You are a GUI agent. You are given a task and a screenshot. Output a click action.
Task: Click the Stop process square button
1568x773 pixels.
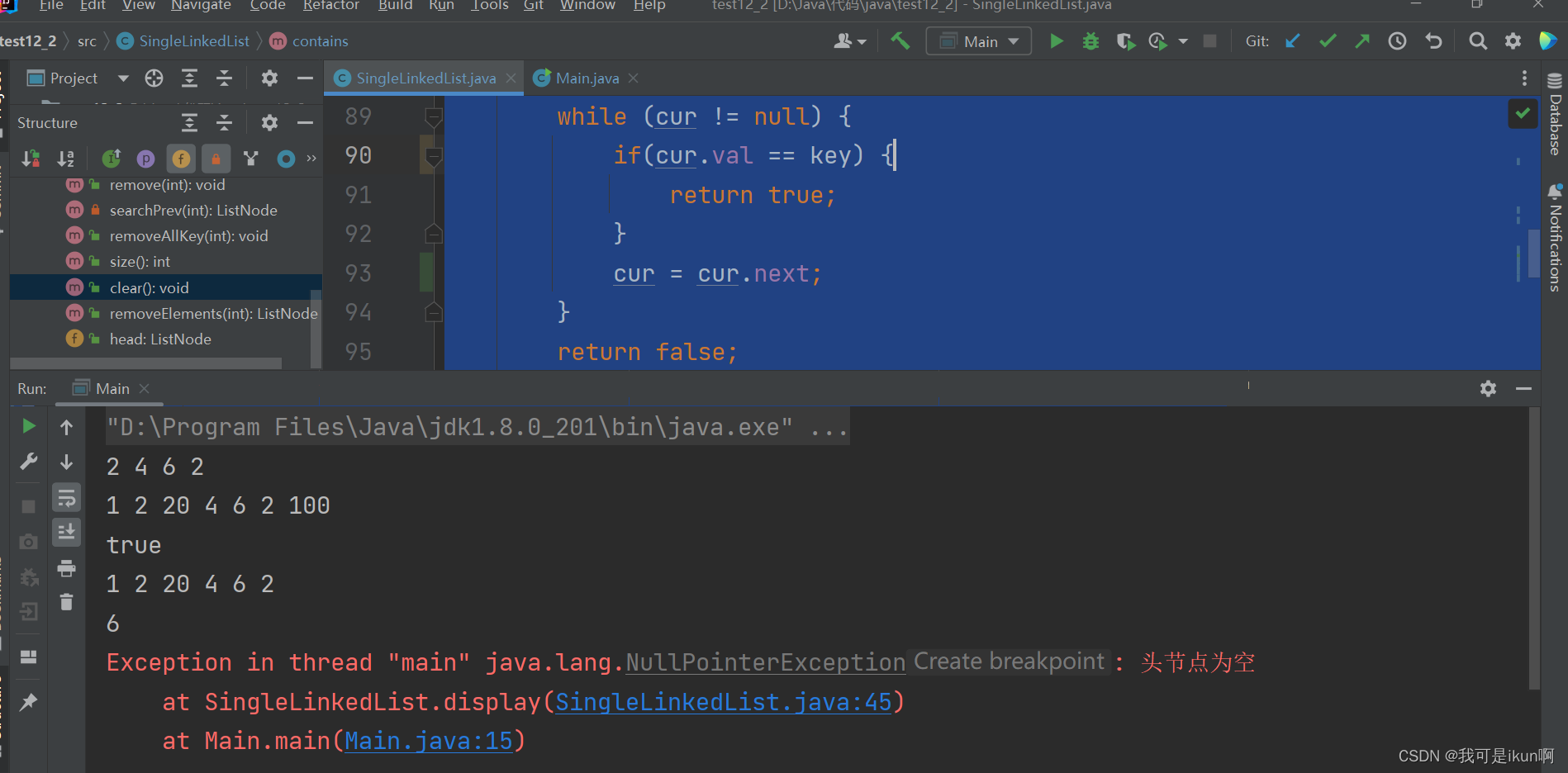point(1209,41)
